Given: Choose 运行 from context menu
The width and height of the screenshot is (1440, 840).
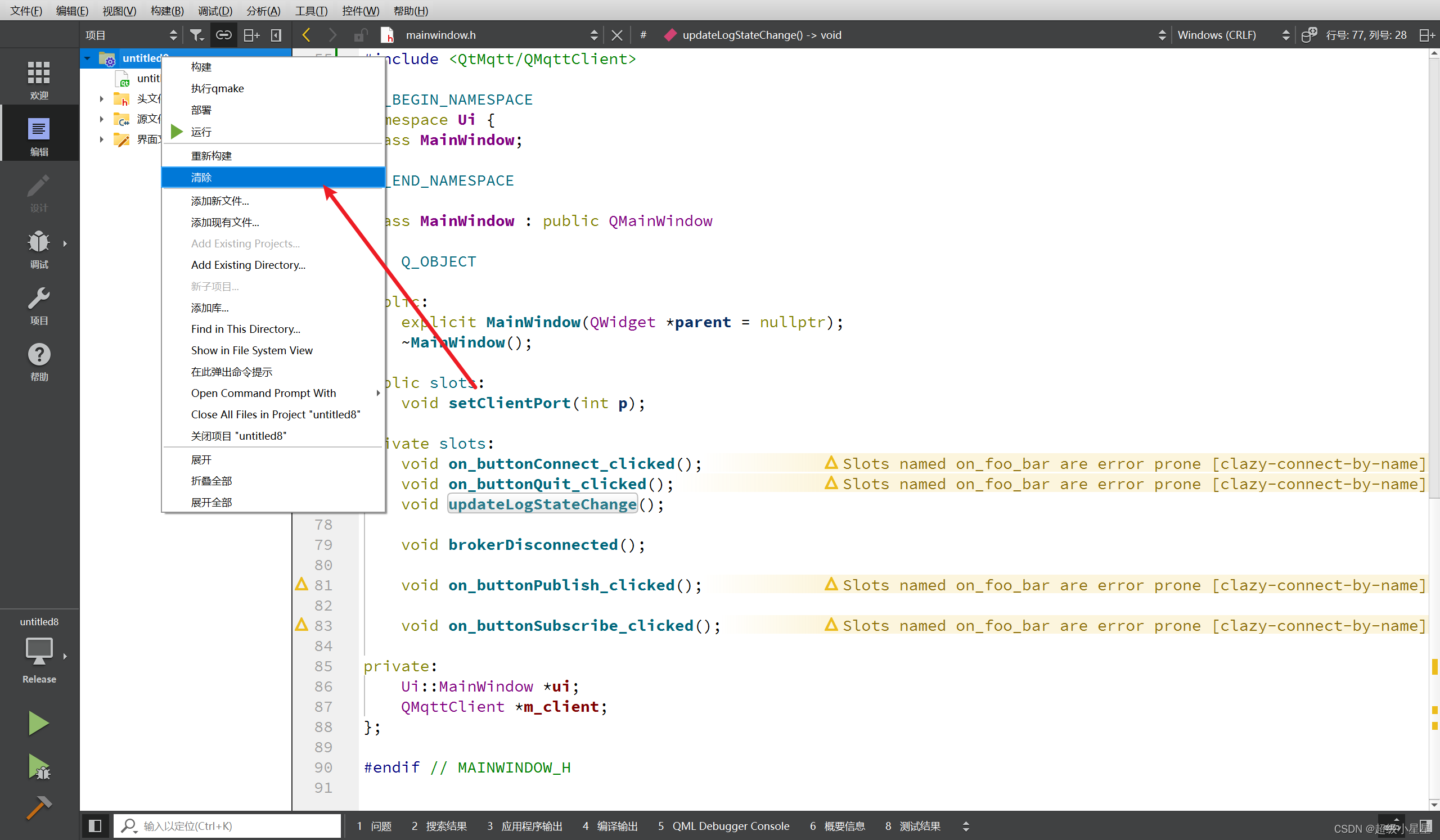Looking at the screenshot, I should click(273, 132).
